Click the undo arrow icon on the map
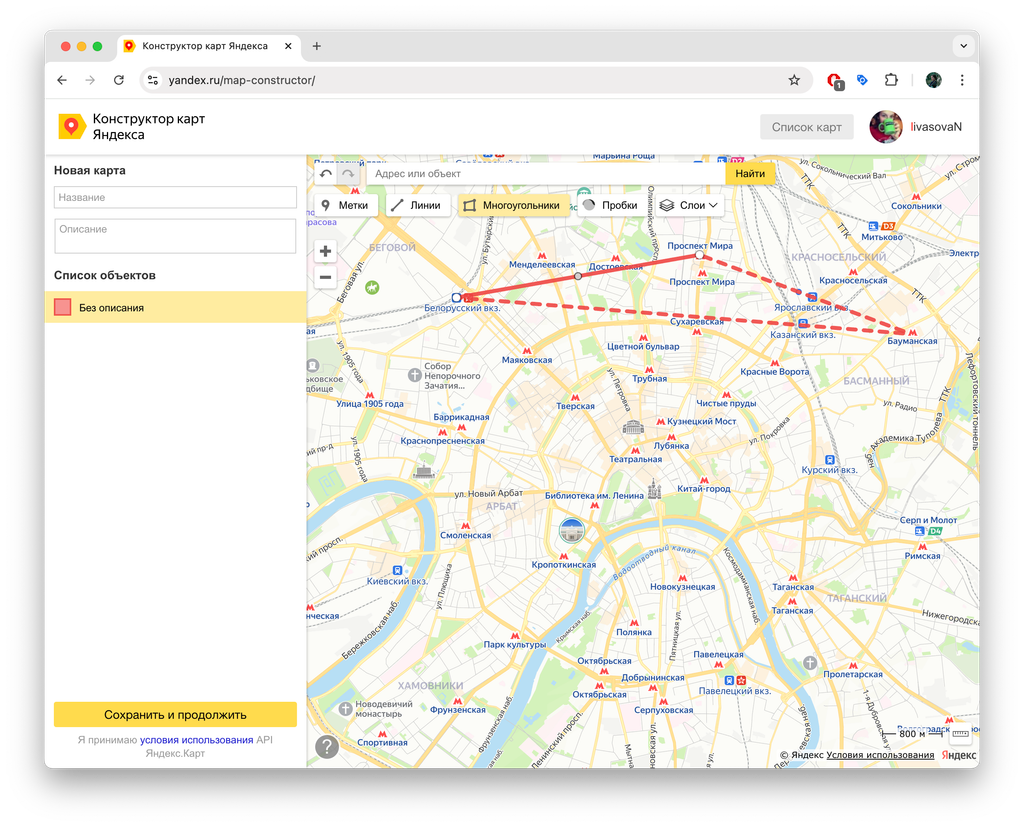The height and width of the screenshot is (827, 1024). coord(326,174)
